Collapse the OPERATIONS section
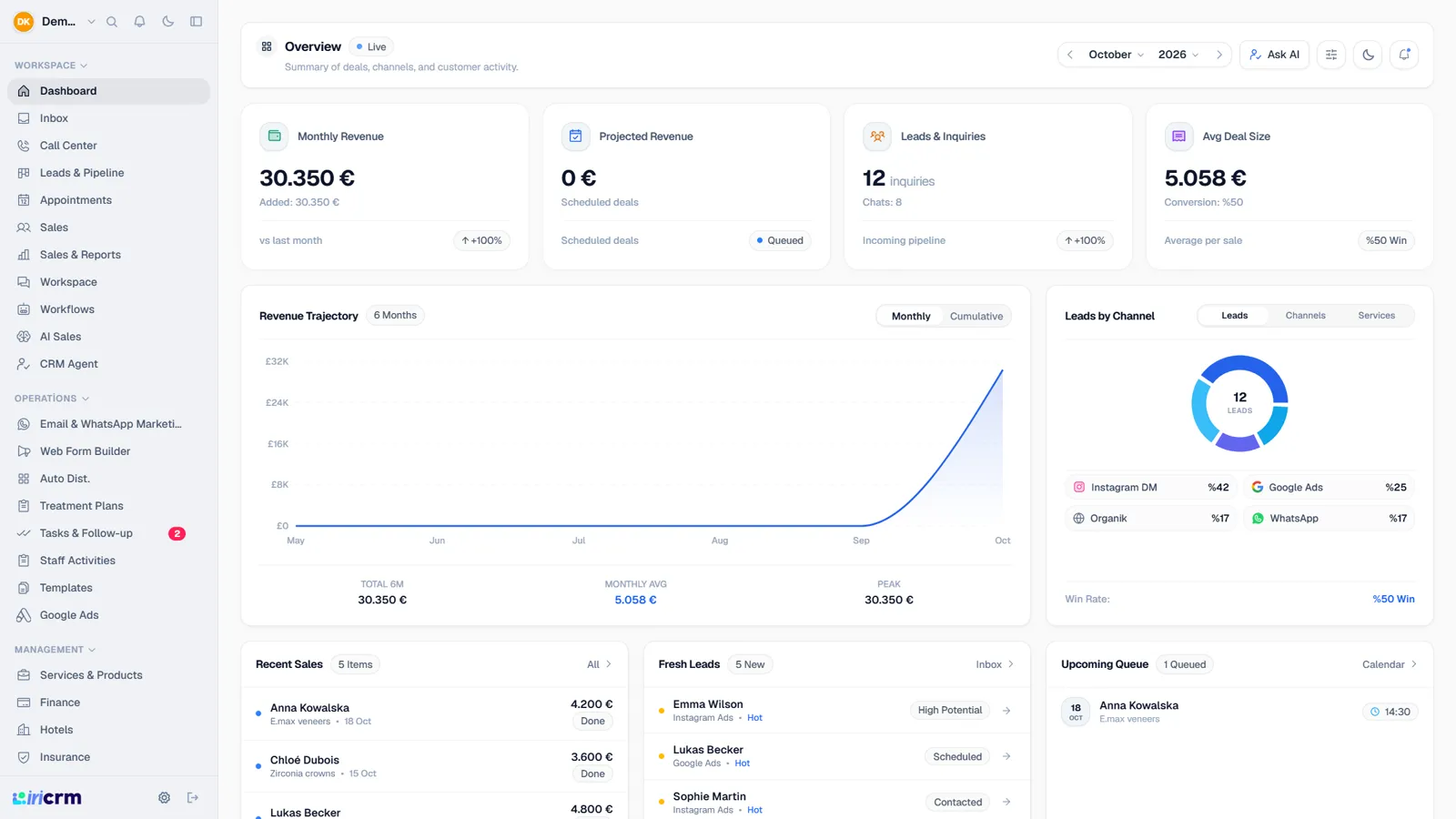Image resolution: width=1456 pixels, height=819 pixels. (52, 399)
